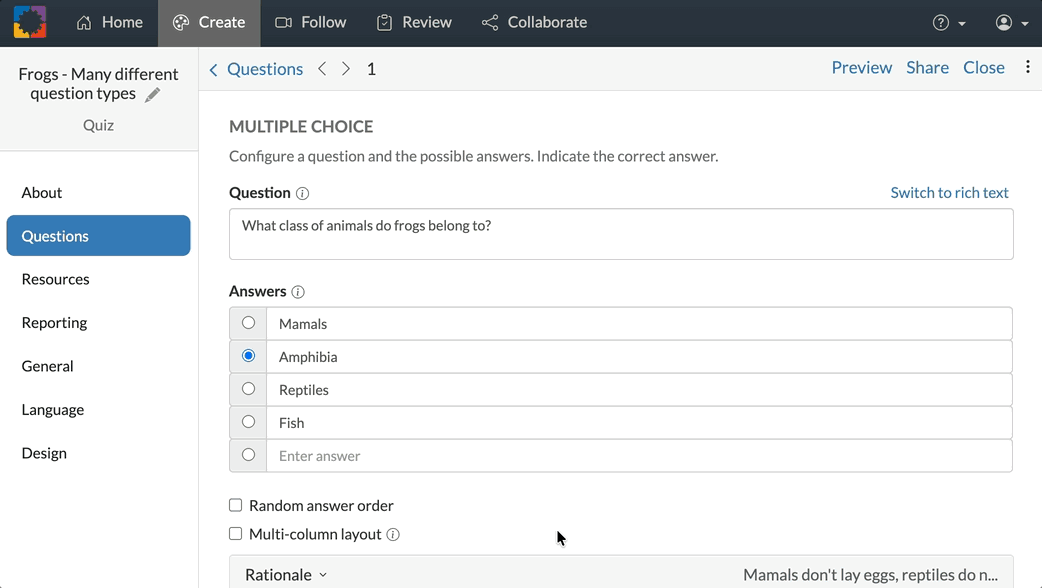Click info icon next to Question label
The height and width of the screenshot is (588, 1042).
[302, 193]
